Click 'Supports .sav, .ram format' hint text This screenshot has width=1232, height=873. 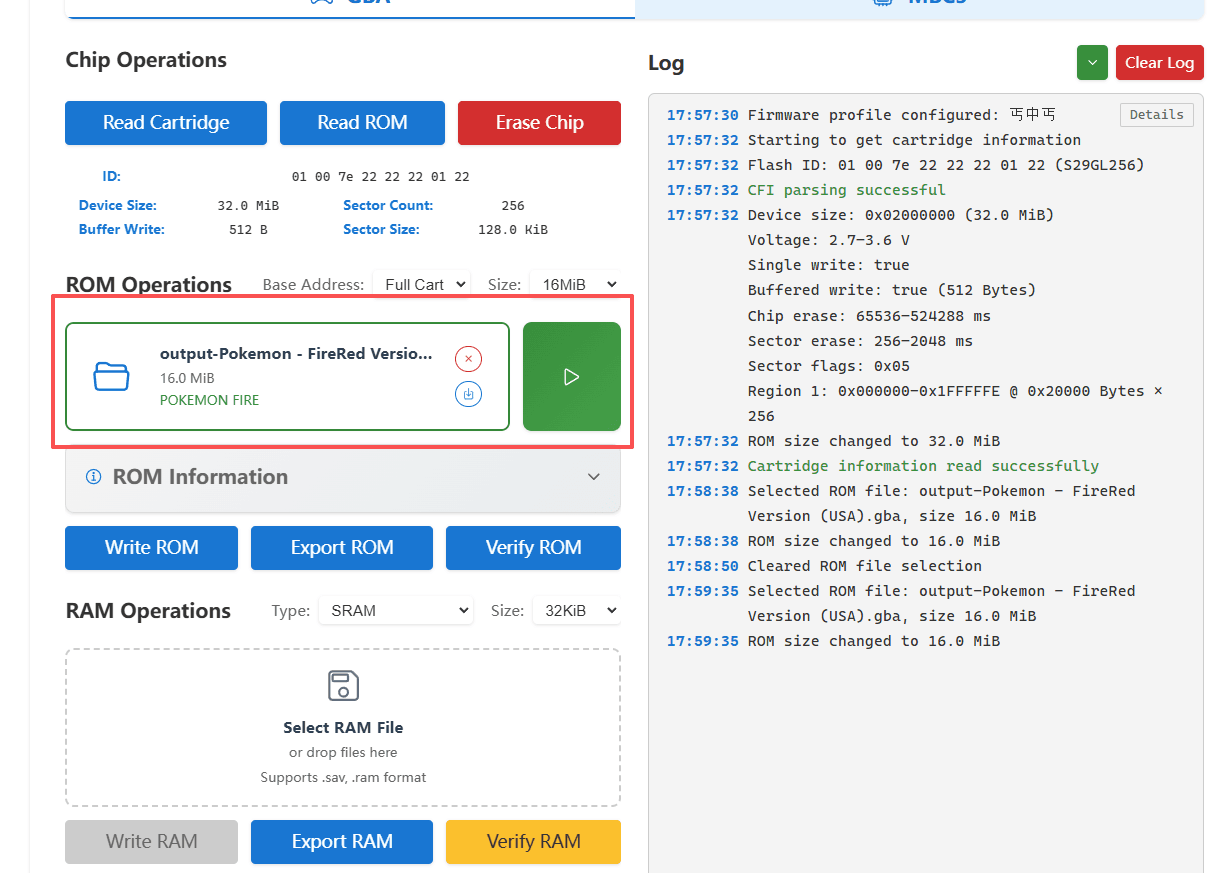pyautogui.click(x=343, y=777)
